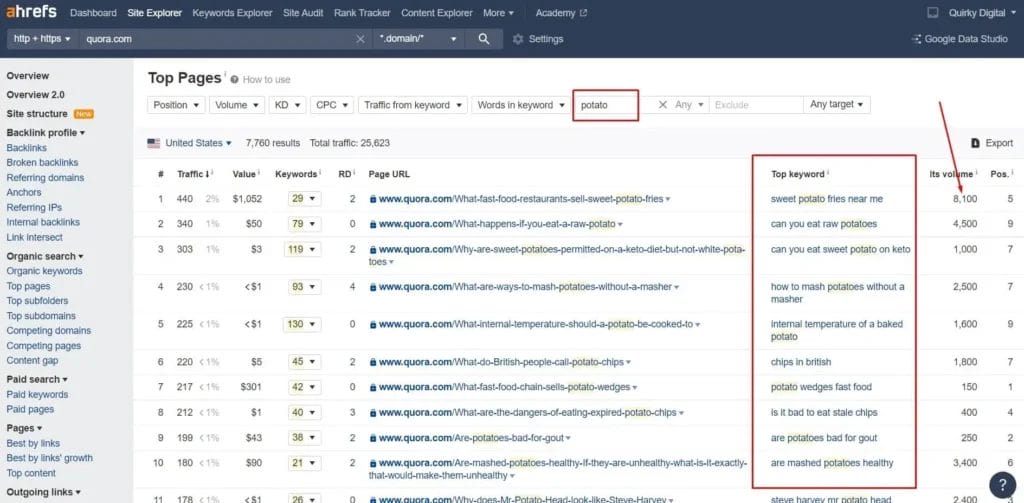Open Paid keywords report

coord(37,395)
